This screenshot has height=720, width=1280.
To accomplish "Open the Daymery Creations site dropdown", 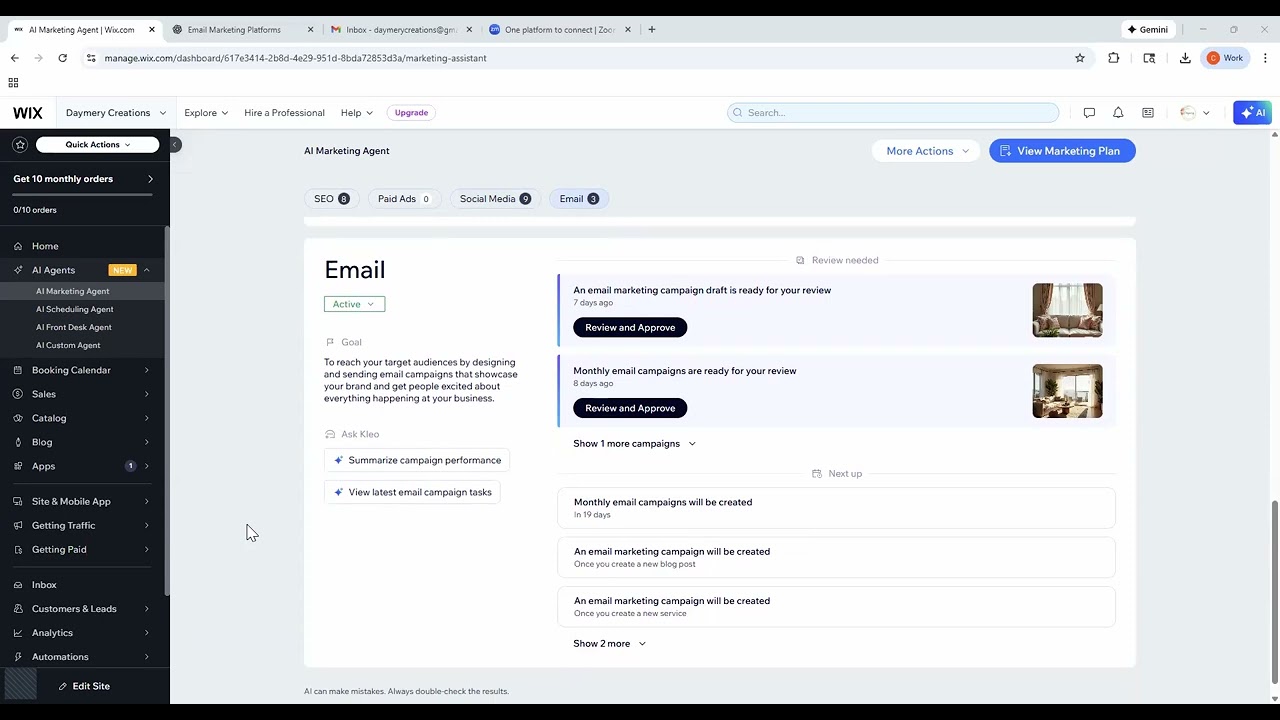I will pyautogui.click(x=116, y=113).
